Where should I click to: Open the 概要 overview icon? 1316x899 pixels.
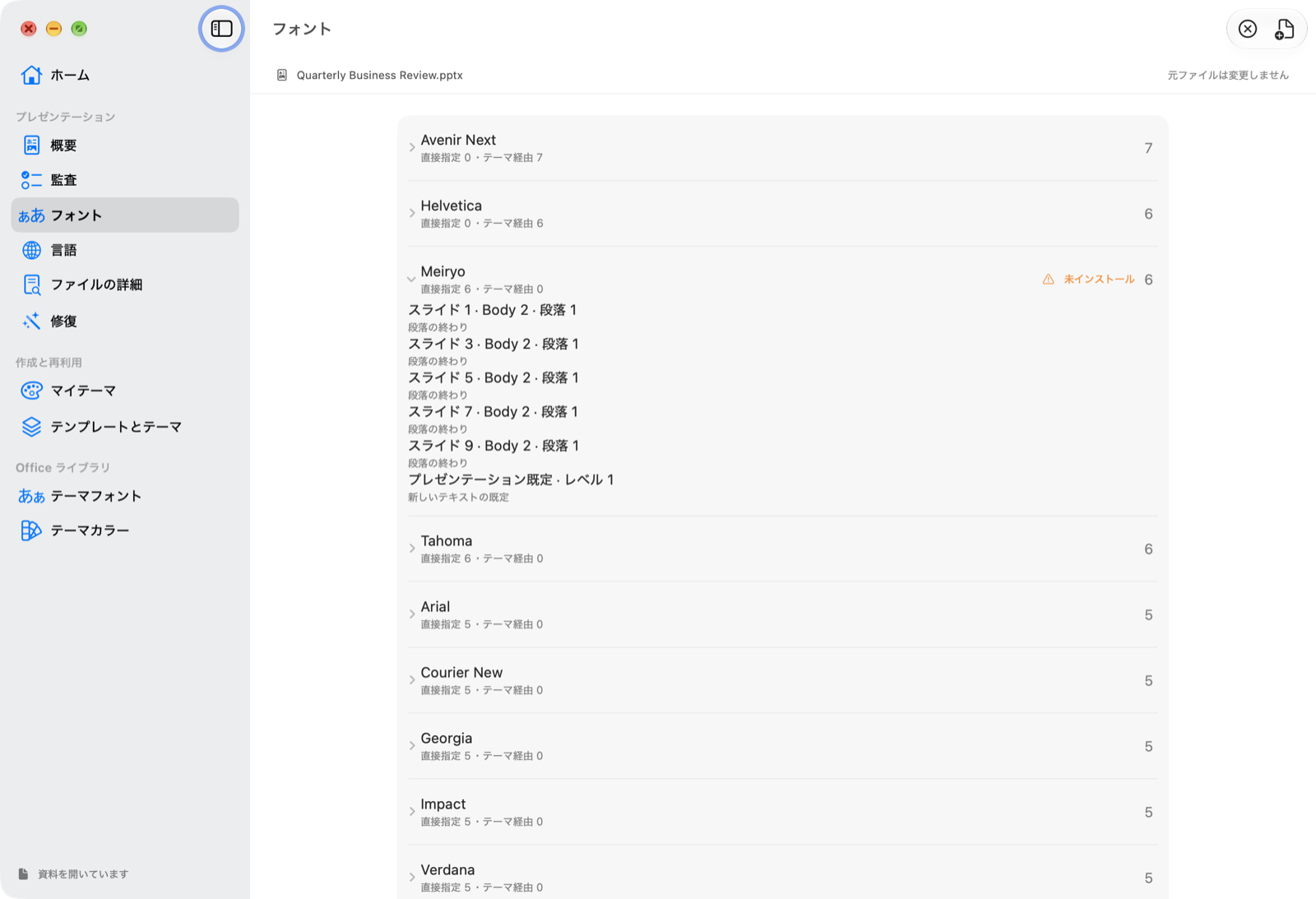click(x=31, y=146)
